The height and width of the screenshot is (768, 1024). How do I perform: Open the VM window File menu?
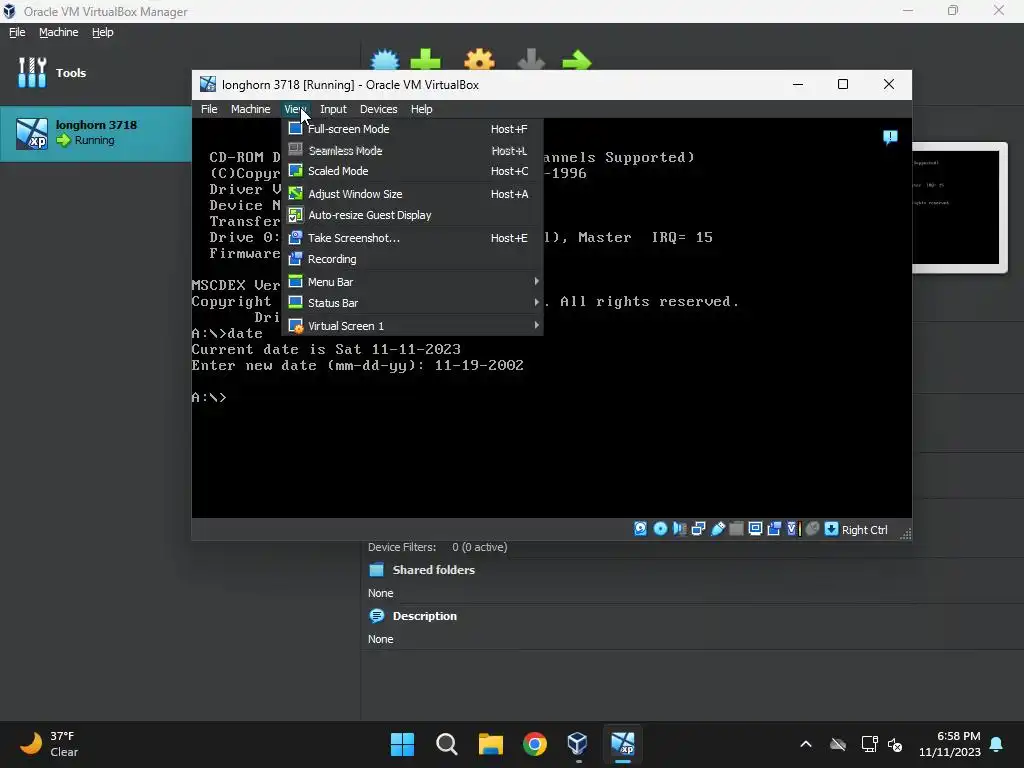click(x=209, y=109)
